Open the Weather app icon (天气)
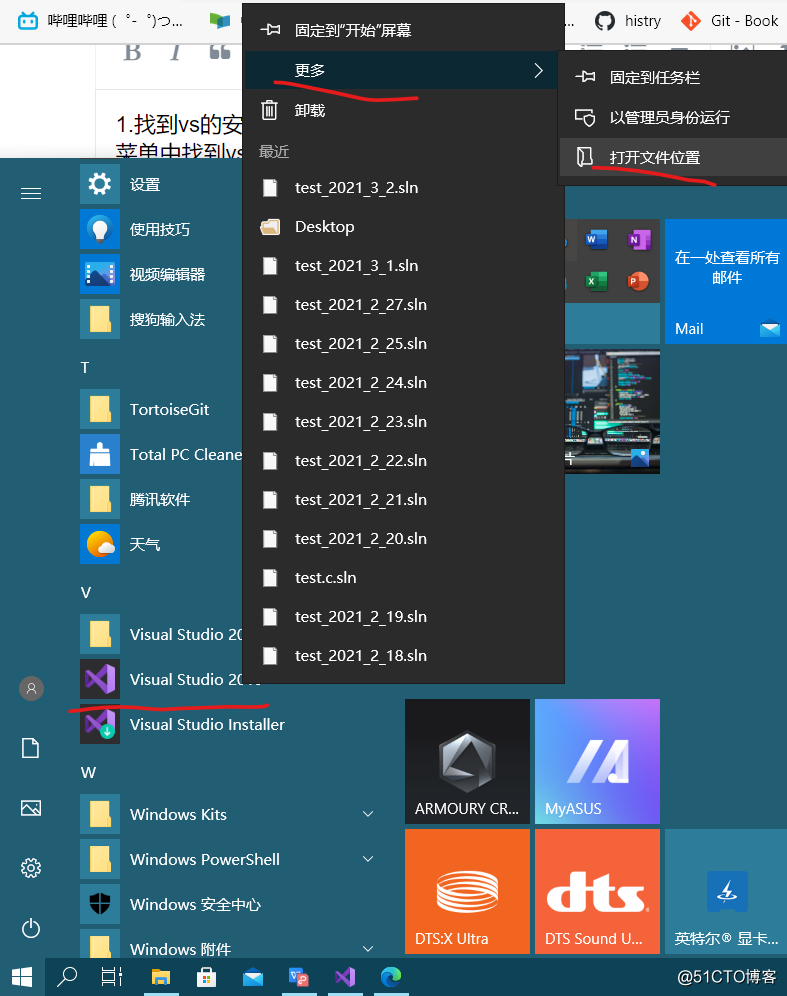The height and width of the screenshot is (996, 787). click(100, 544)
